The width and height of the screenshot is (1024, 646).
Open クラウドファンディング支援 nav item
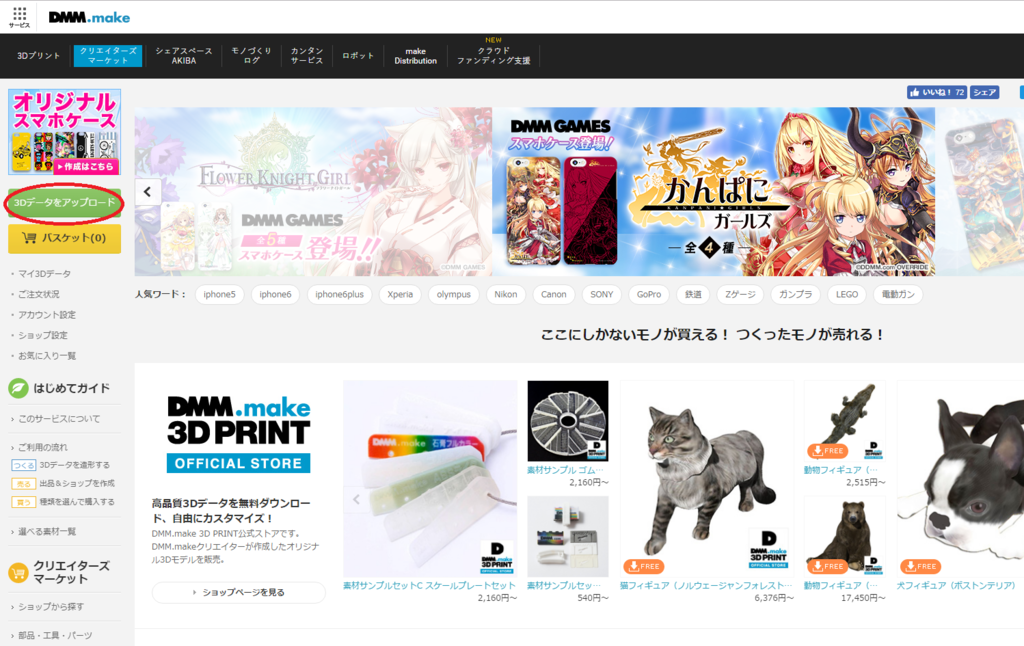click(x=494, y=56)
